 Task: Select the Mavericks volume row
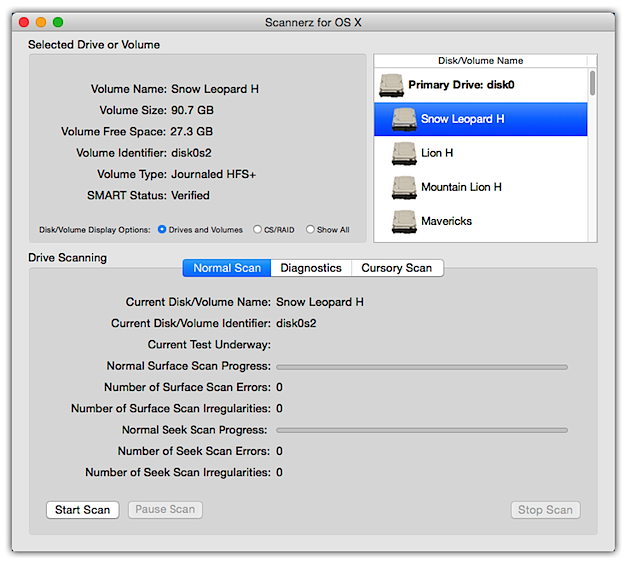(480, 222)
